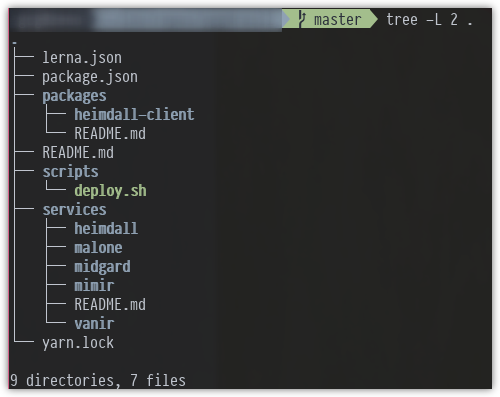Click the mimir directory
Image resolution: width=500 pixels, height=397 pixels.
(x=94, y=286)
